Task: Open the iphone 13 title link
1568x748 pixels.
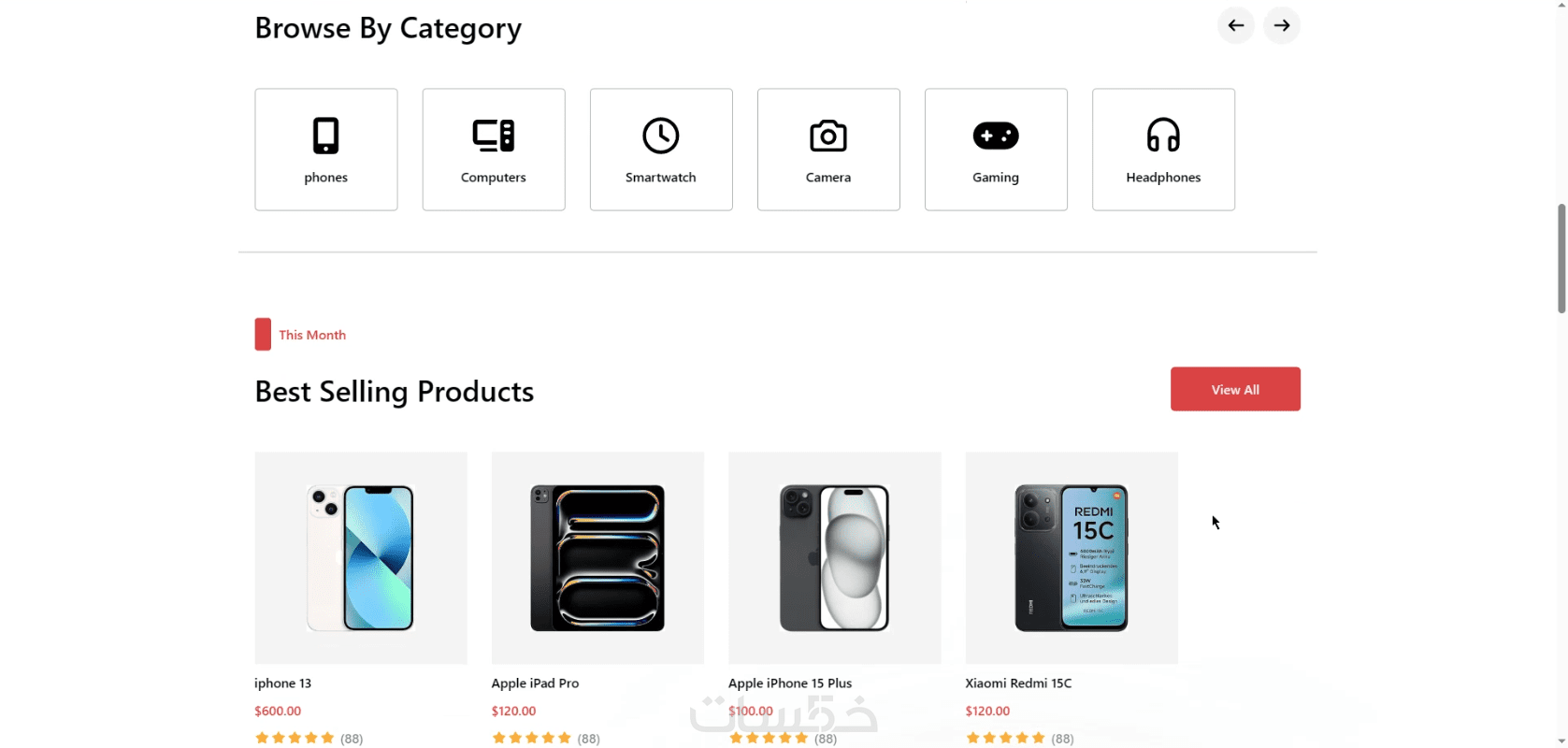Action: click(x=282, y=683)
